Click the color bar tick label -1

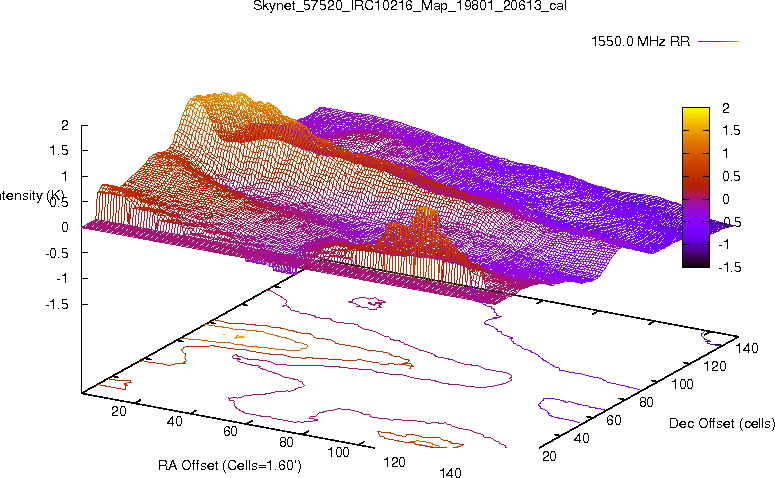click(x=724, y=244)
